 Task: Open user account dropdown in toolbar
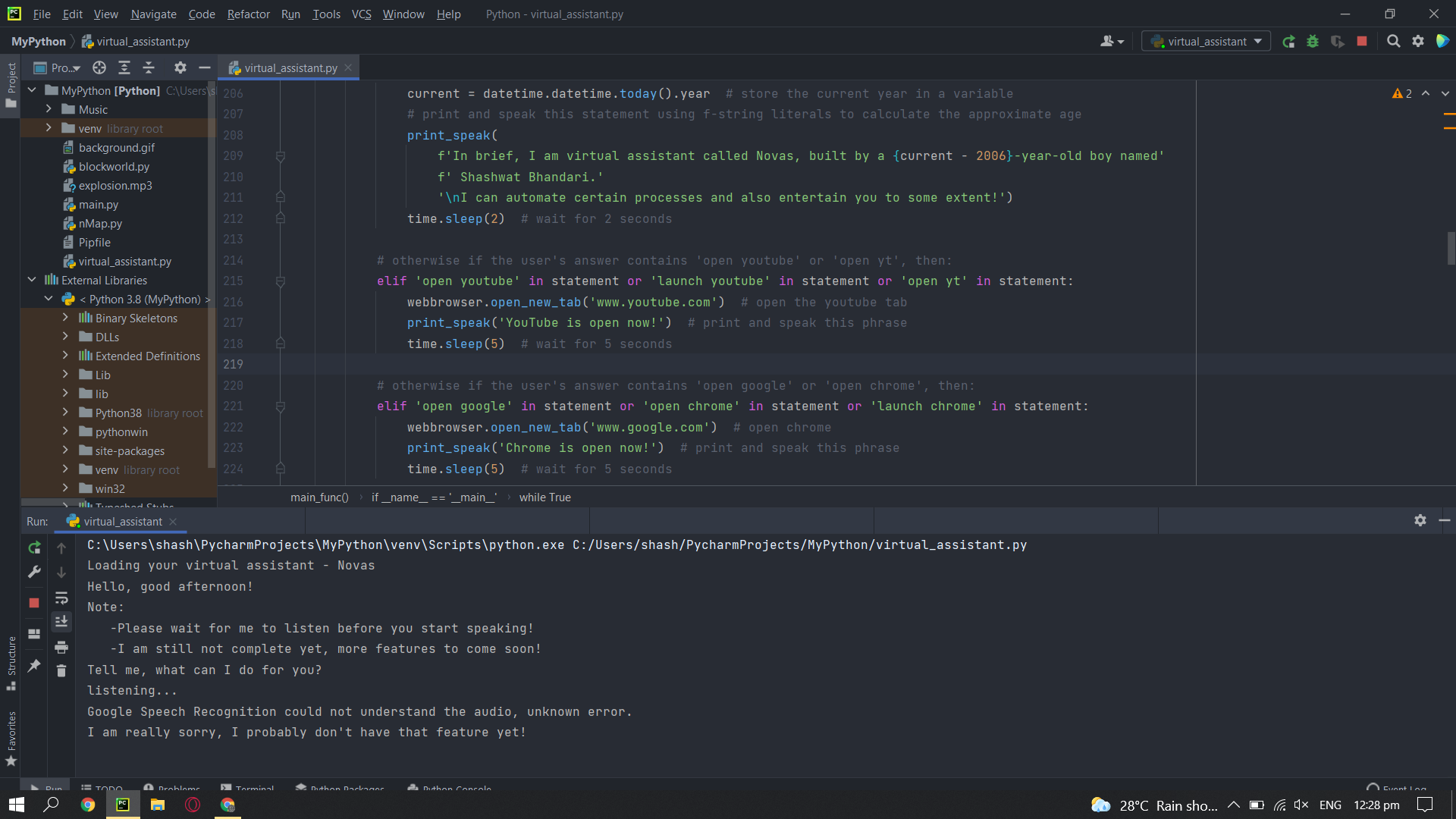1112,42
